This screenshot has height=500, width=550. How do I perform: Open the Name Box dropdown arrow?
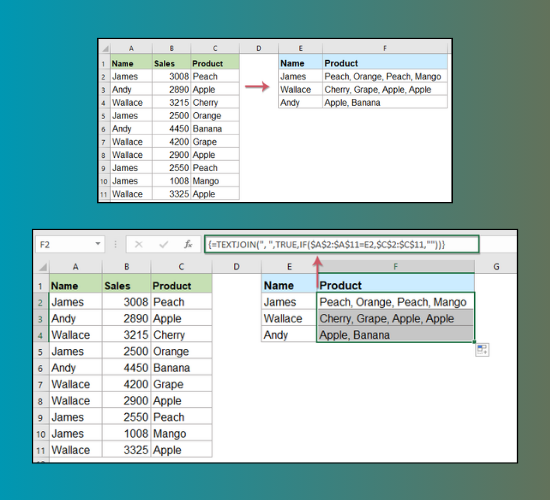[98, 244]
